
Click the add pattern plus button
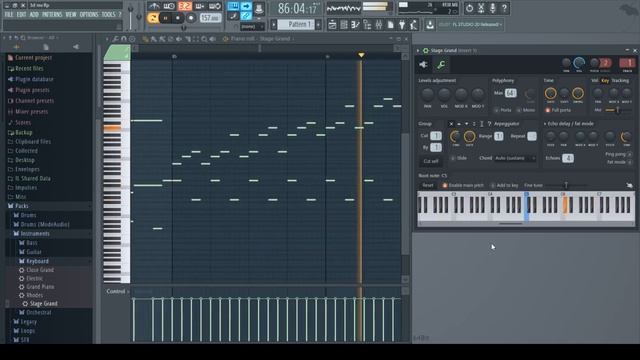point(319,24)
